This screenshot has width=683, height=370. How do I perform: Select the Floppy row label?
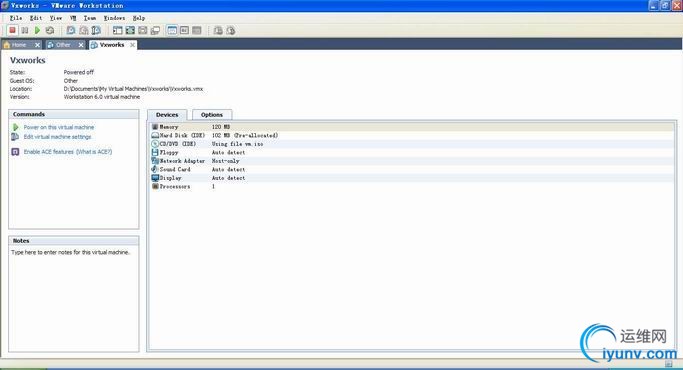pos(169,152)
